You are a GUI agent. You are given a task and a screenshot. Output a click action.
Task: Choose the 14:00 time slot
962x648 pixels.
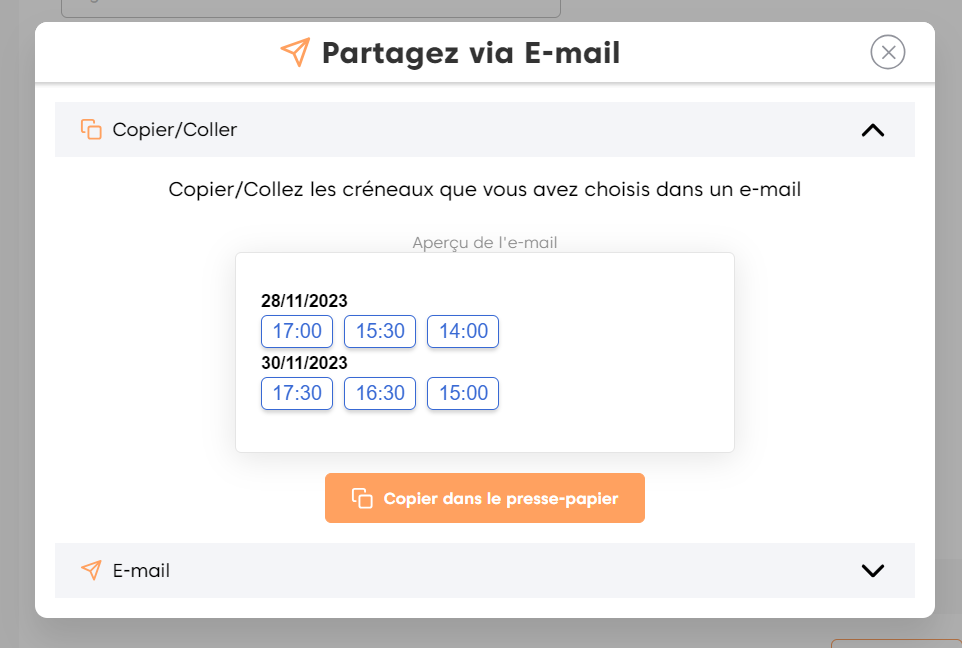(463, 331)
